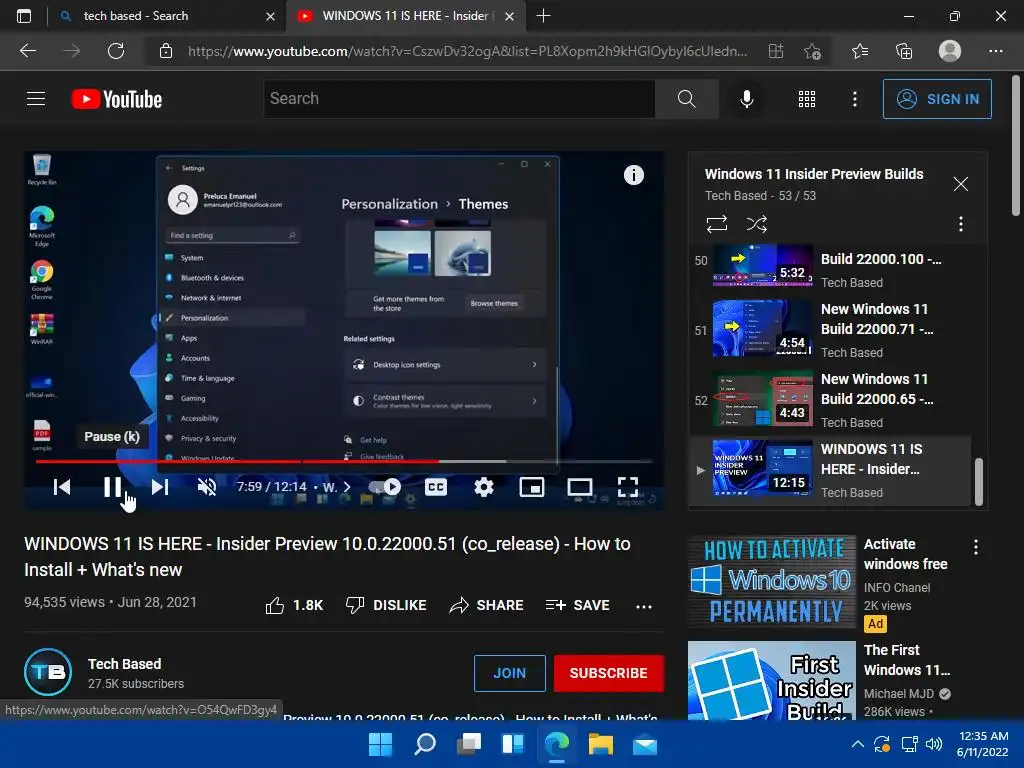Viewport: 1024px width, 768px height.
Task: Open the YouTube apps grid
Action: 807,99
